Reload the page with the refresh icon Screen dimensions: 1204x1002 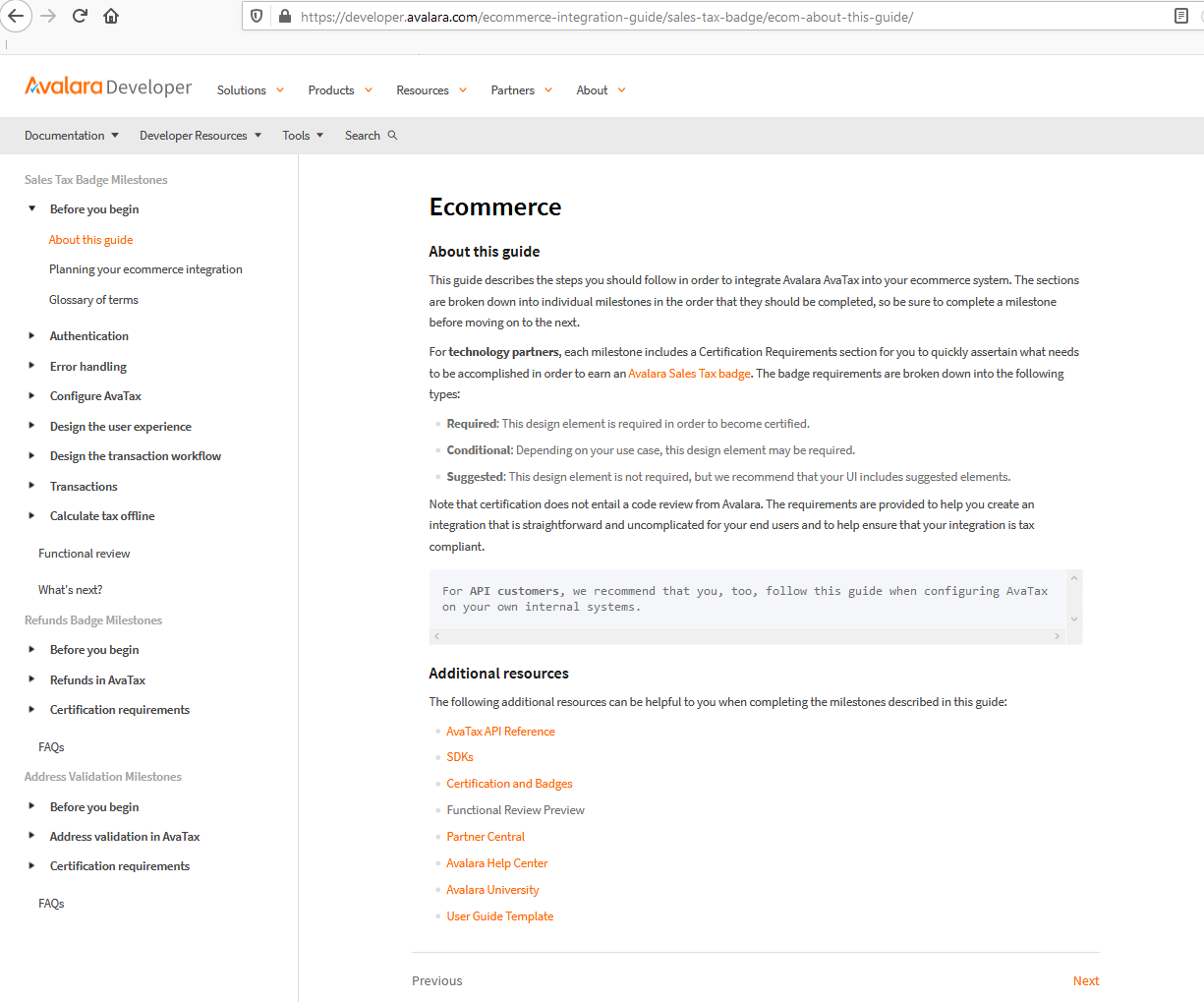80,16
